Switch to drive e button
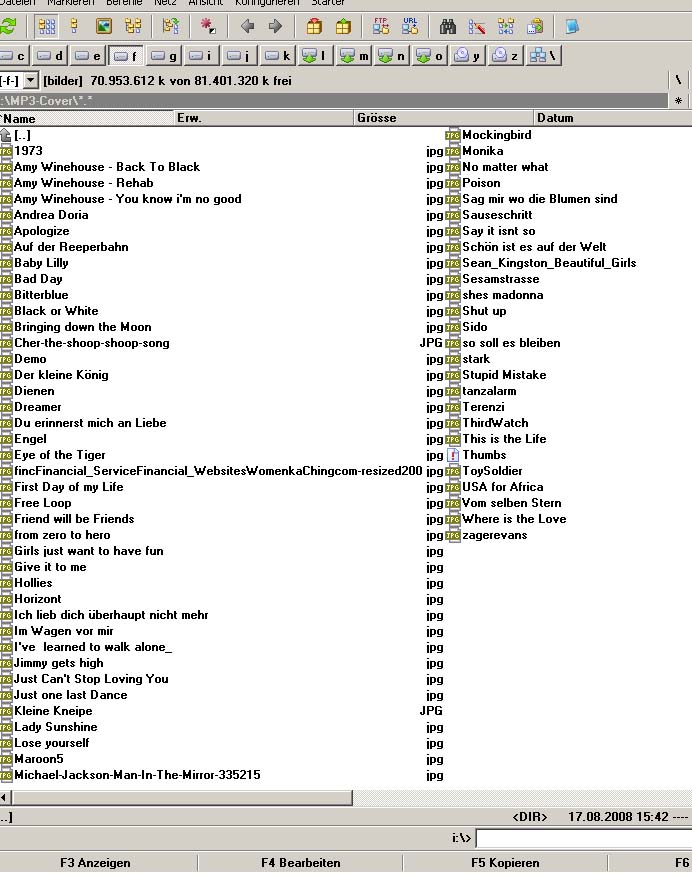This screenshot has width=692, height=873. tap(88, 56)
